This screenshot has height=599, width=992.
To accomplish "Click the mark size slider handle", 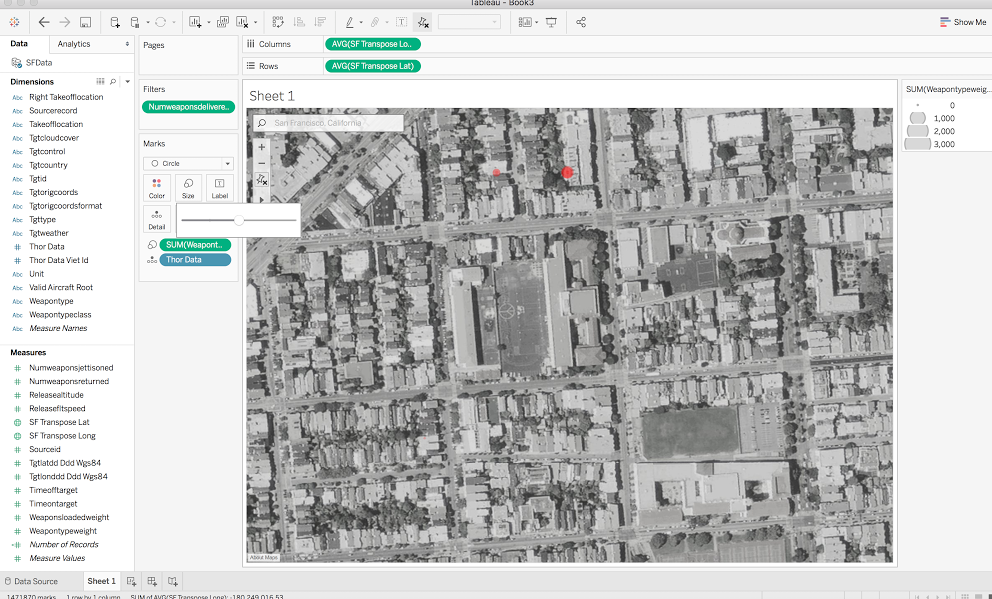I will [239, 220].
